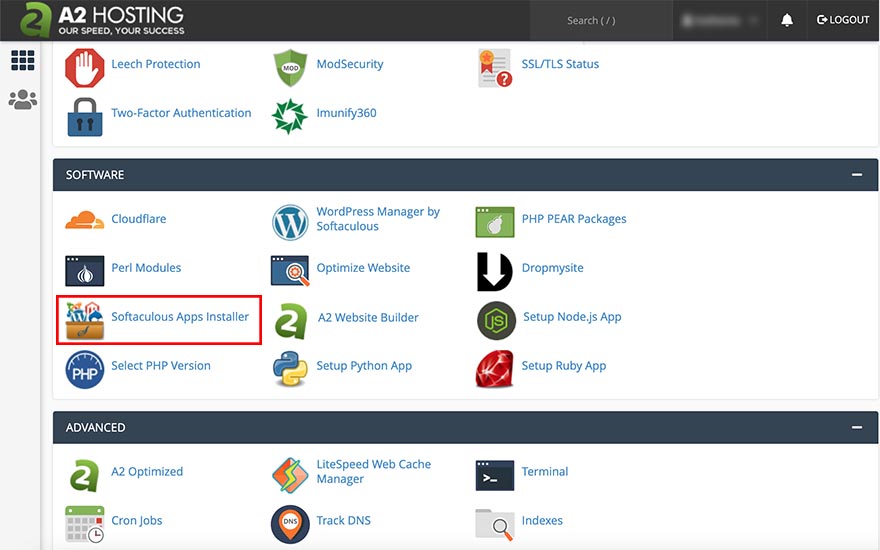Open the Optimize Website magnifier icon
880x550 pixels.
point(290,271)
